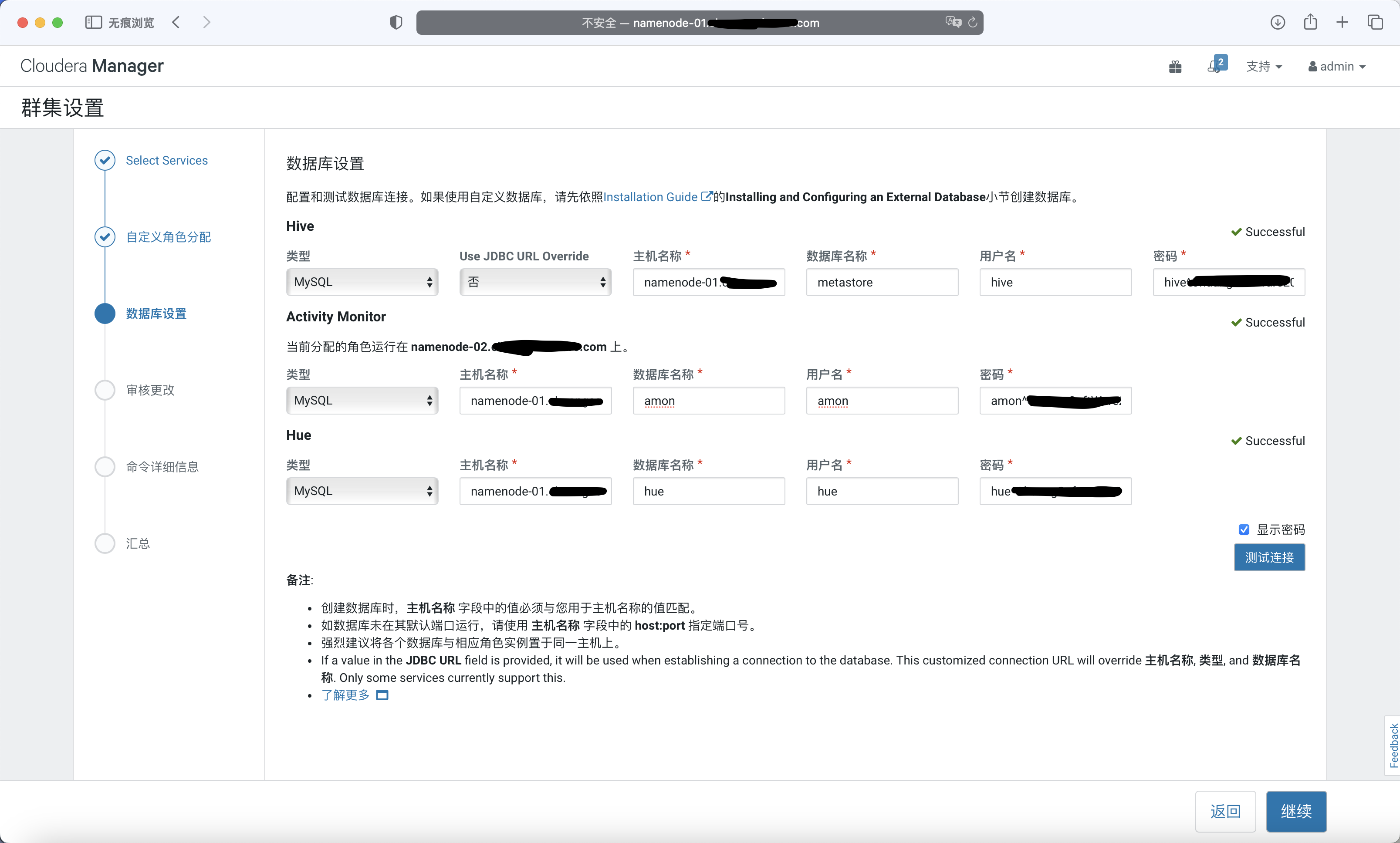
Task: Click translate icon in address bar
Action: (953, 22)
